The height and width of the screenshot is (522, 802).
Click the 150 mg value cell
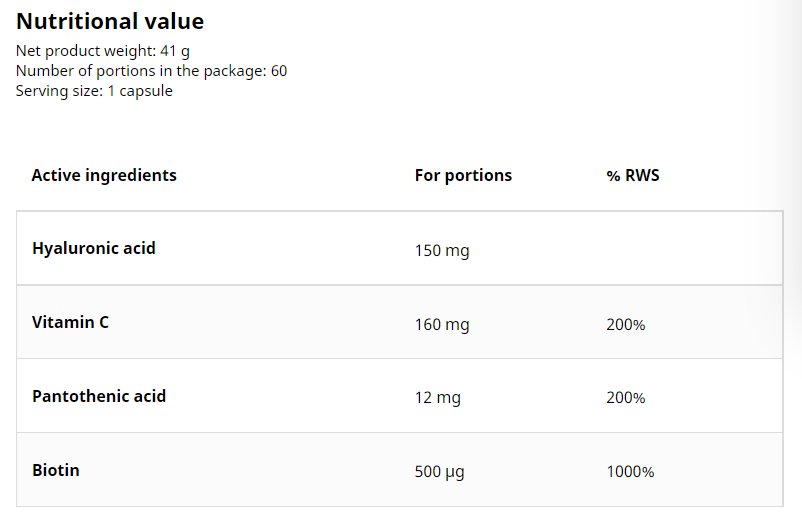(x=442, y=251)
